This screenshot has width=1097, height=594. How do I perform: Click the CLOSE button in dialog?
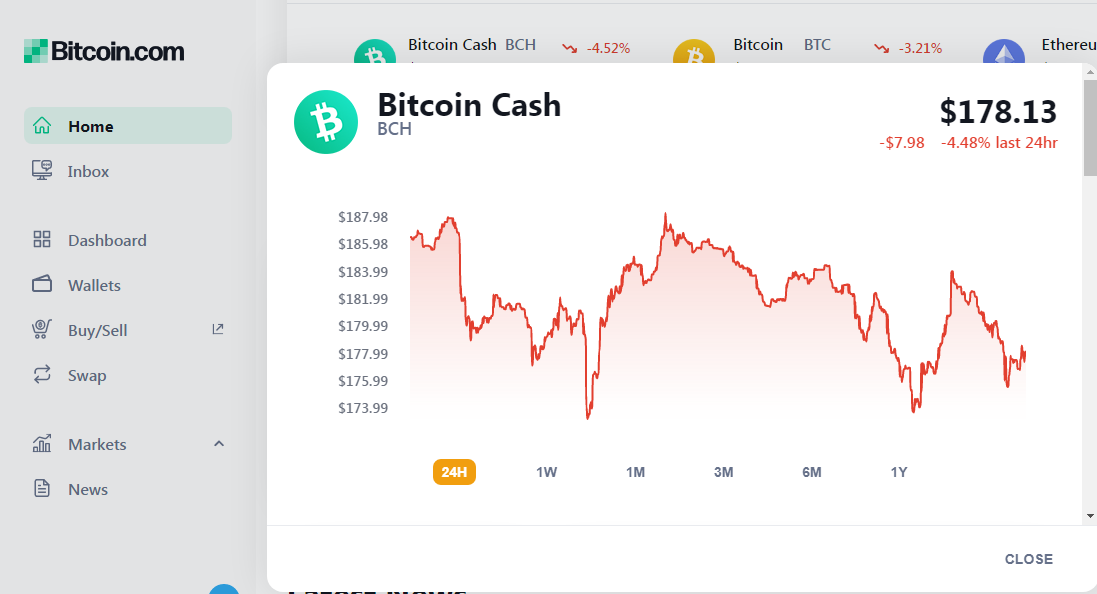point(1028,559)
